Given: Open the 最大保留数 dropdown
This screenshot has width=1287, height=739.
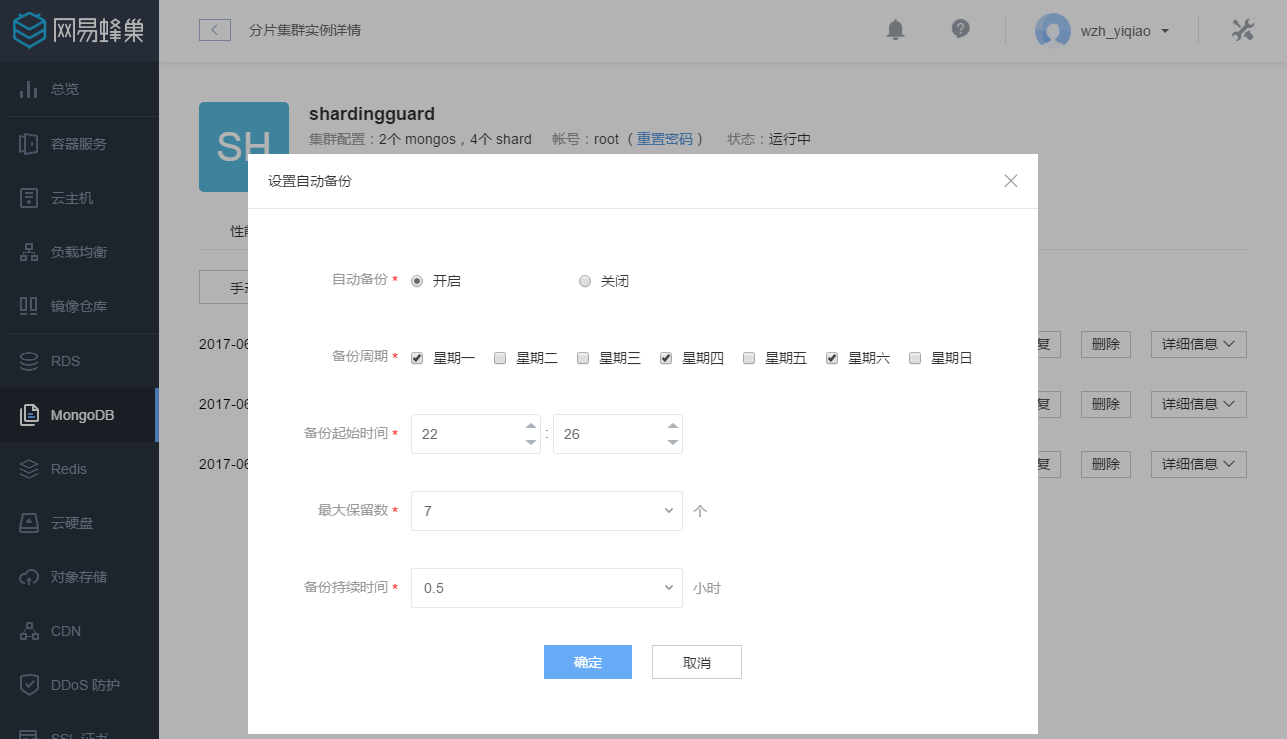Looking at the screenshot, I should point(547,511).
